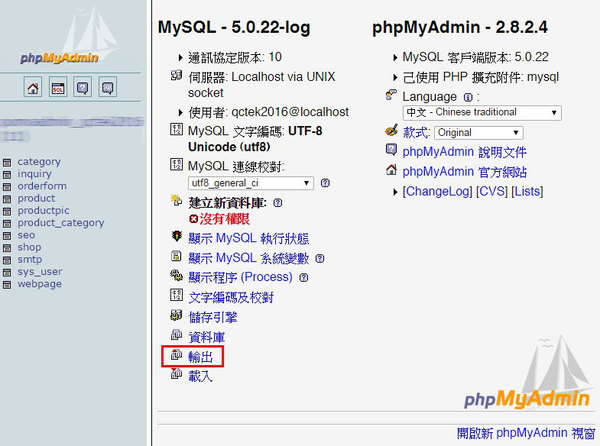Click the phpMyAdmin logo in the sidebar
The height and width of the screenshot is (446, 600).
(59, 57)
